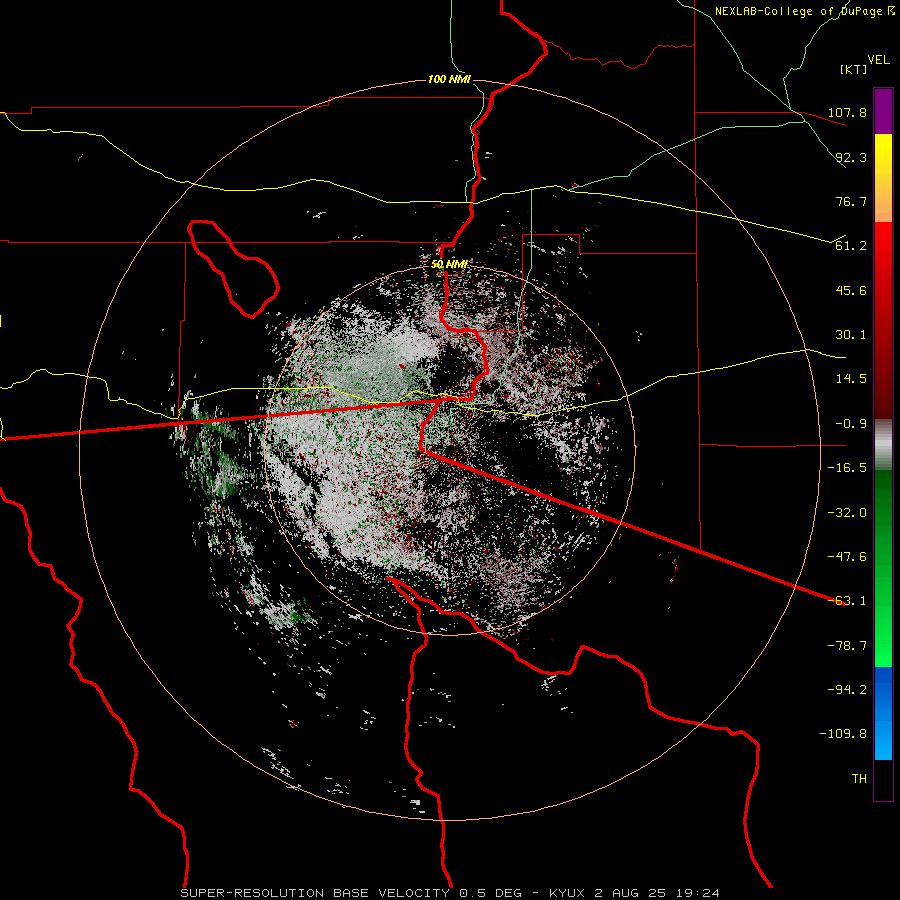Screen dimensions: 900x900
Task: Click the 61.2 velocity scale value
Action: 851,246
